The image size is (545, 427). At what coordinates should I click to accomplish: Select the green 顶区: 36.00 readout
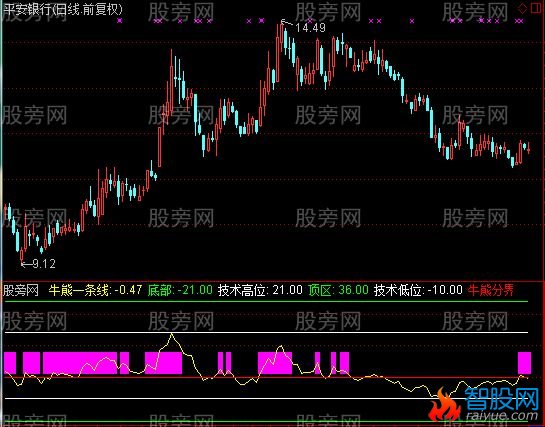click(338, 290)
